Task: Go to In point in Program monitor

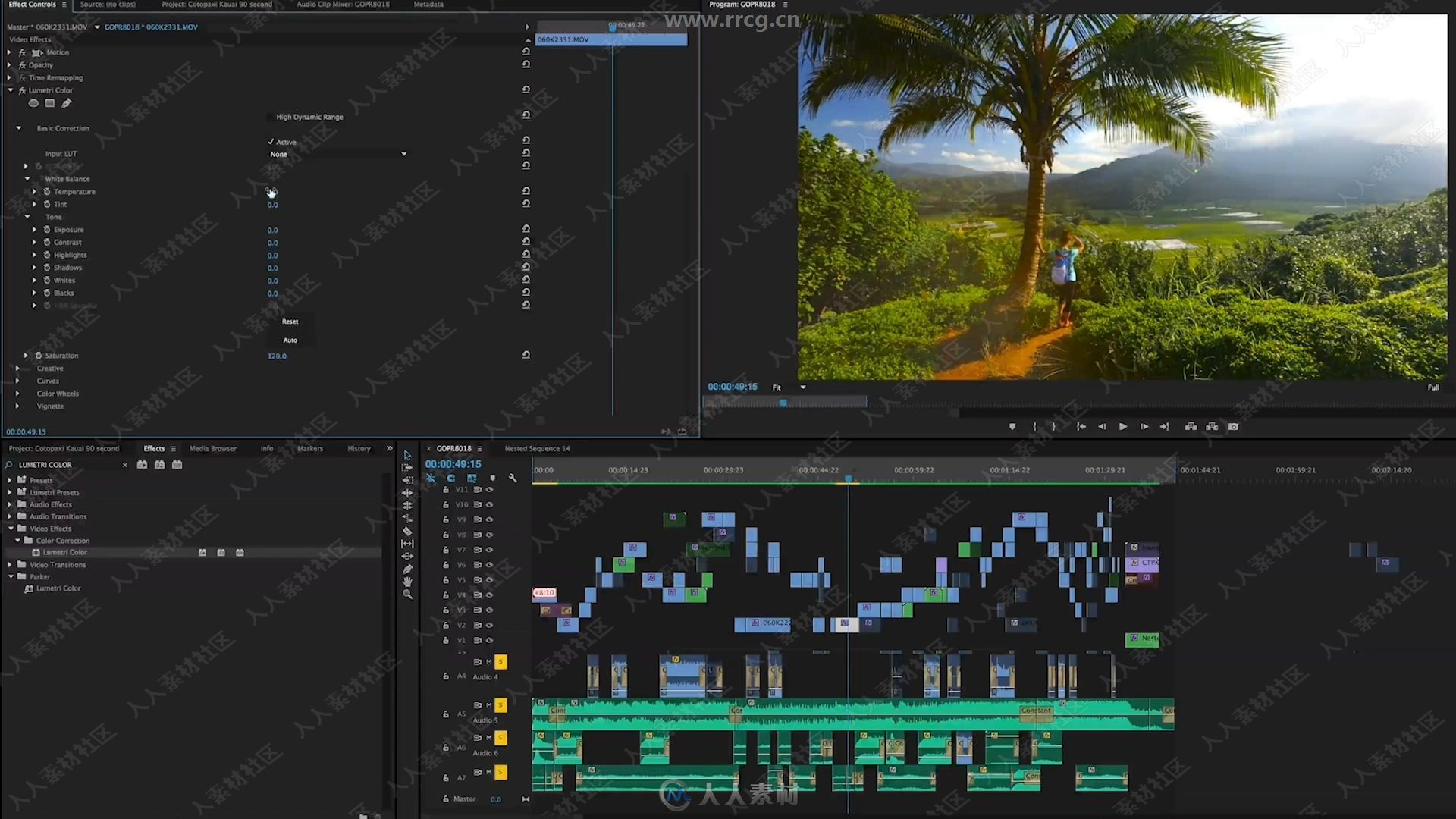Action: click(x=1081, y=427)
